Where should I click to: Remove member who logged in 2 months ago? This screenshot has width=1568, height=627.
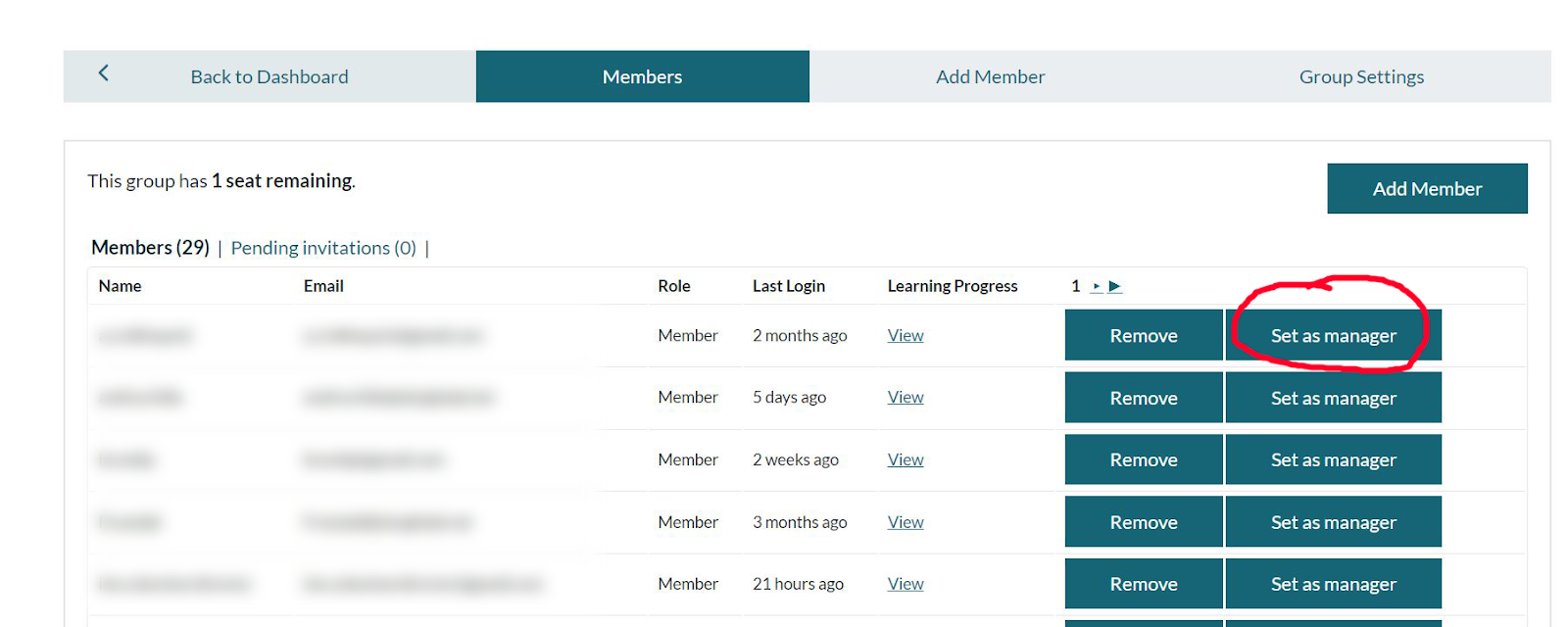pyautogui.click(x=1144, y=335)
